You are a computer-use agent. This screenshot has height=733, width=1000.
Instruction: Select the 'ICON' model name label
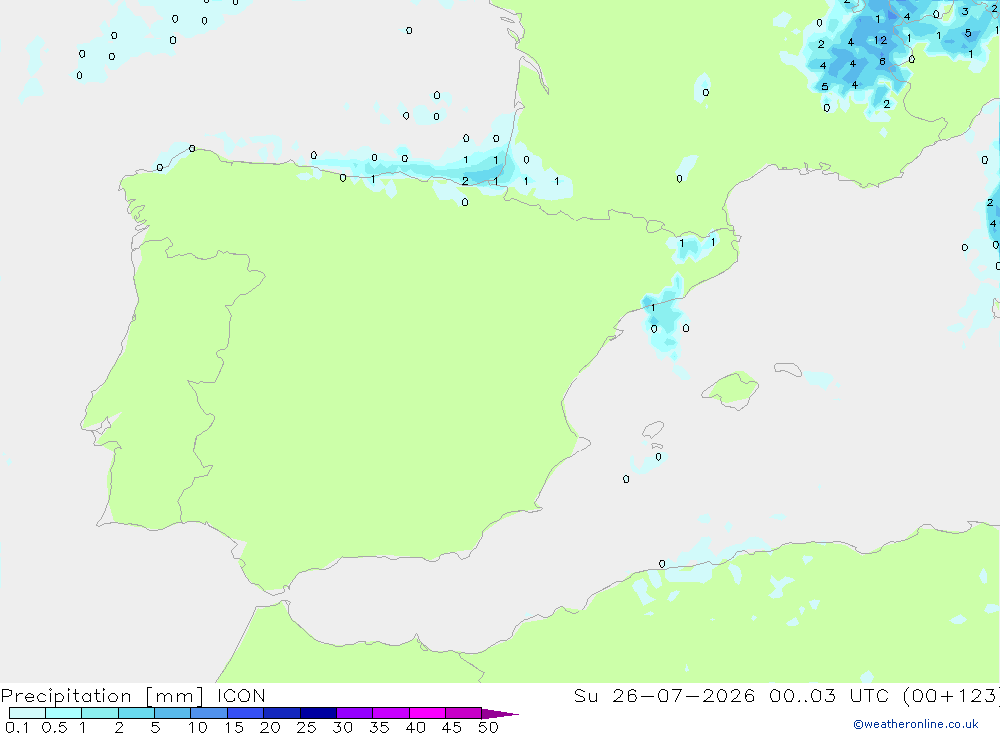tap(241, 696)
